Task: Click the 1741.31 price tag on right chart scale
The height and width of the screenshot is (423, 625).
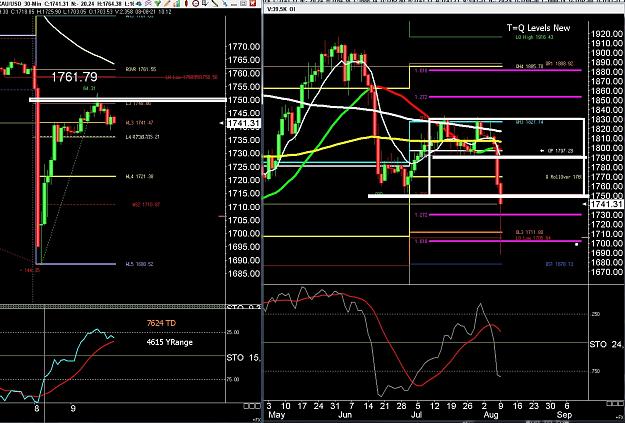Action: (606, 204)
